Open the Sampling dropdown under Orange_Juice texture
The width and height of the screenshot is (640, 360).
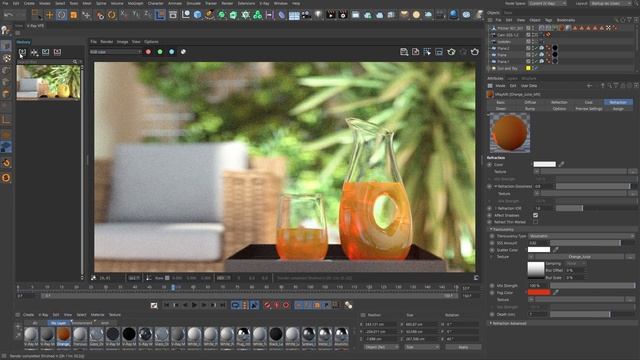click(576, 264)
